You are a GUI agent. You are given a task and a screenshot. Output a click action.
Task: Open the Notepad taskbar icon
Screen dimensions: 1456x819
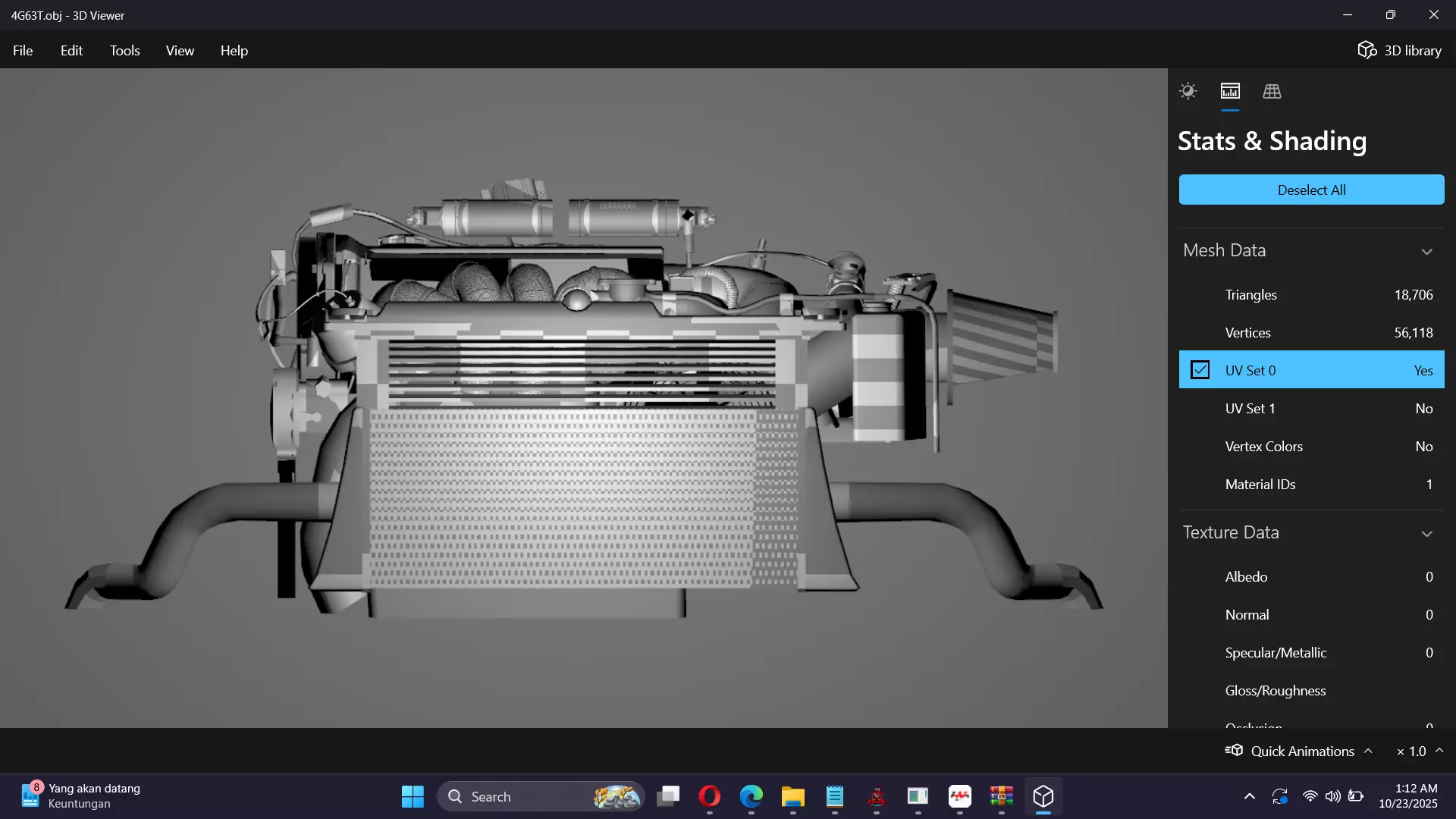pyautogui.click(x=835, y=796)
